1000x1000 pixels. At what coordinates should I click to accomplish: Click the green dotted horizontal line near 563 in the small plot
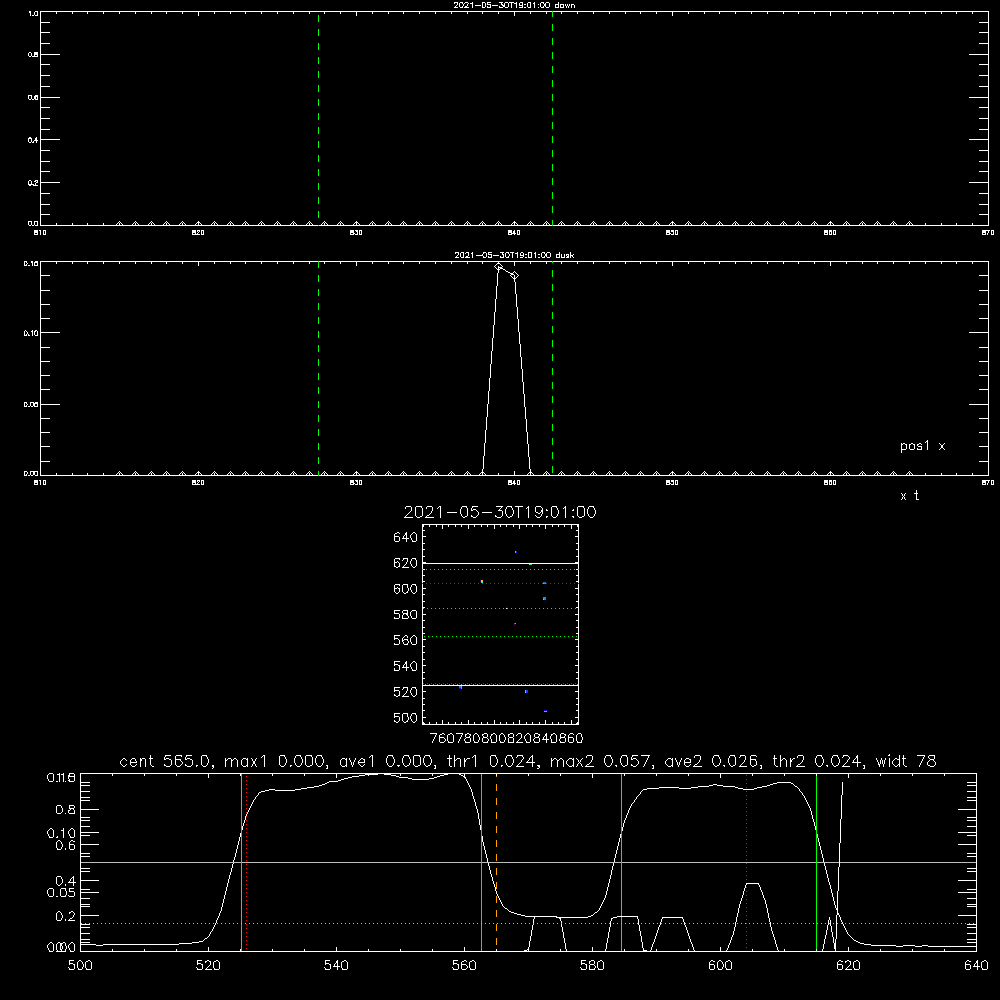click(500, 636)
